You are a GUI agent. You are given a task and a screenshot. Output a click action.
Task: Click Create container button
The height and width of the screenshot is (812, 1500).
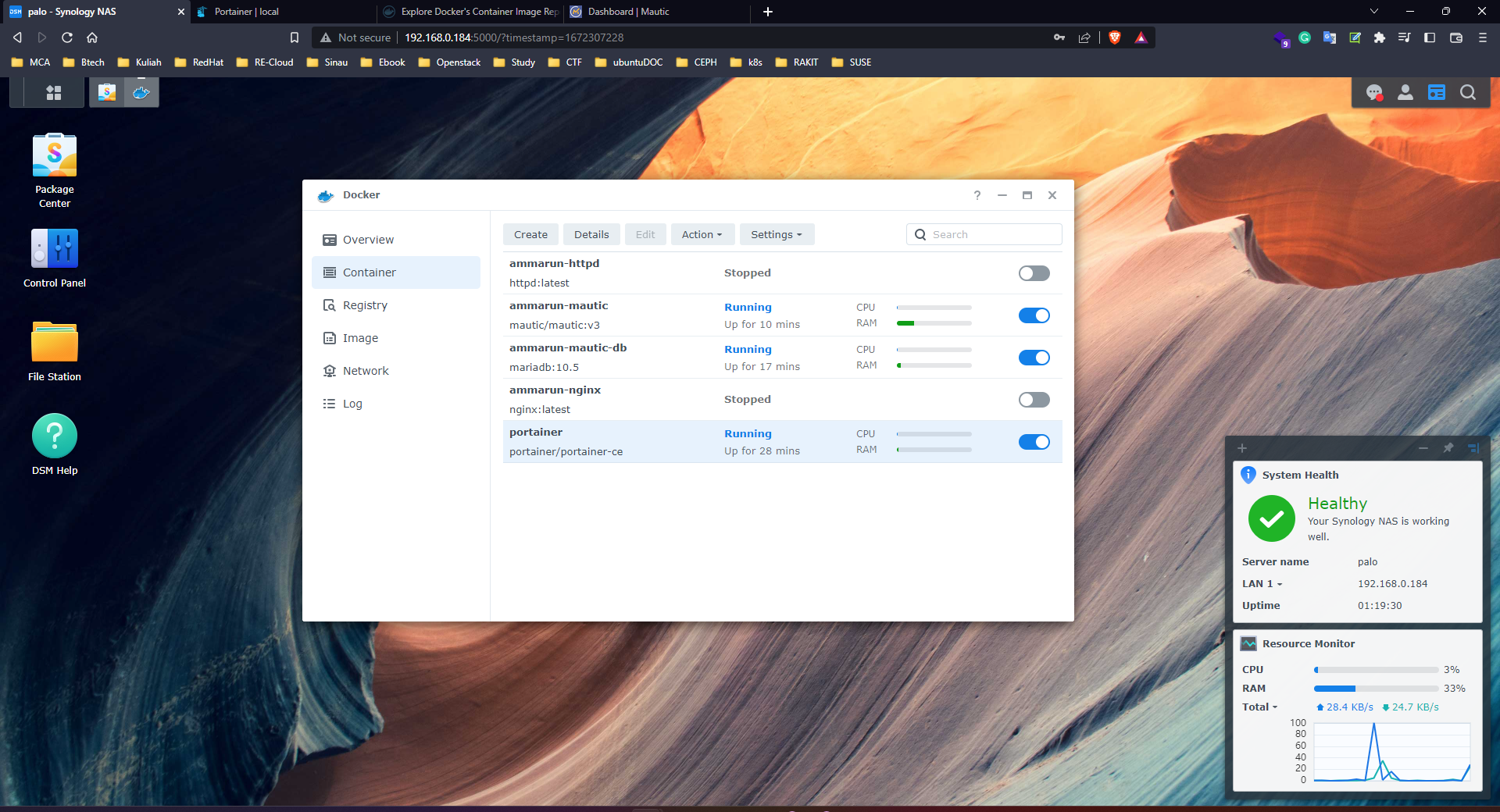530,234
